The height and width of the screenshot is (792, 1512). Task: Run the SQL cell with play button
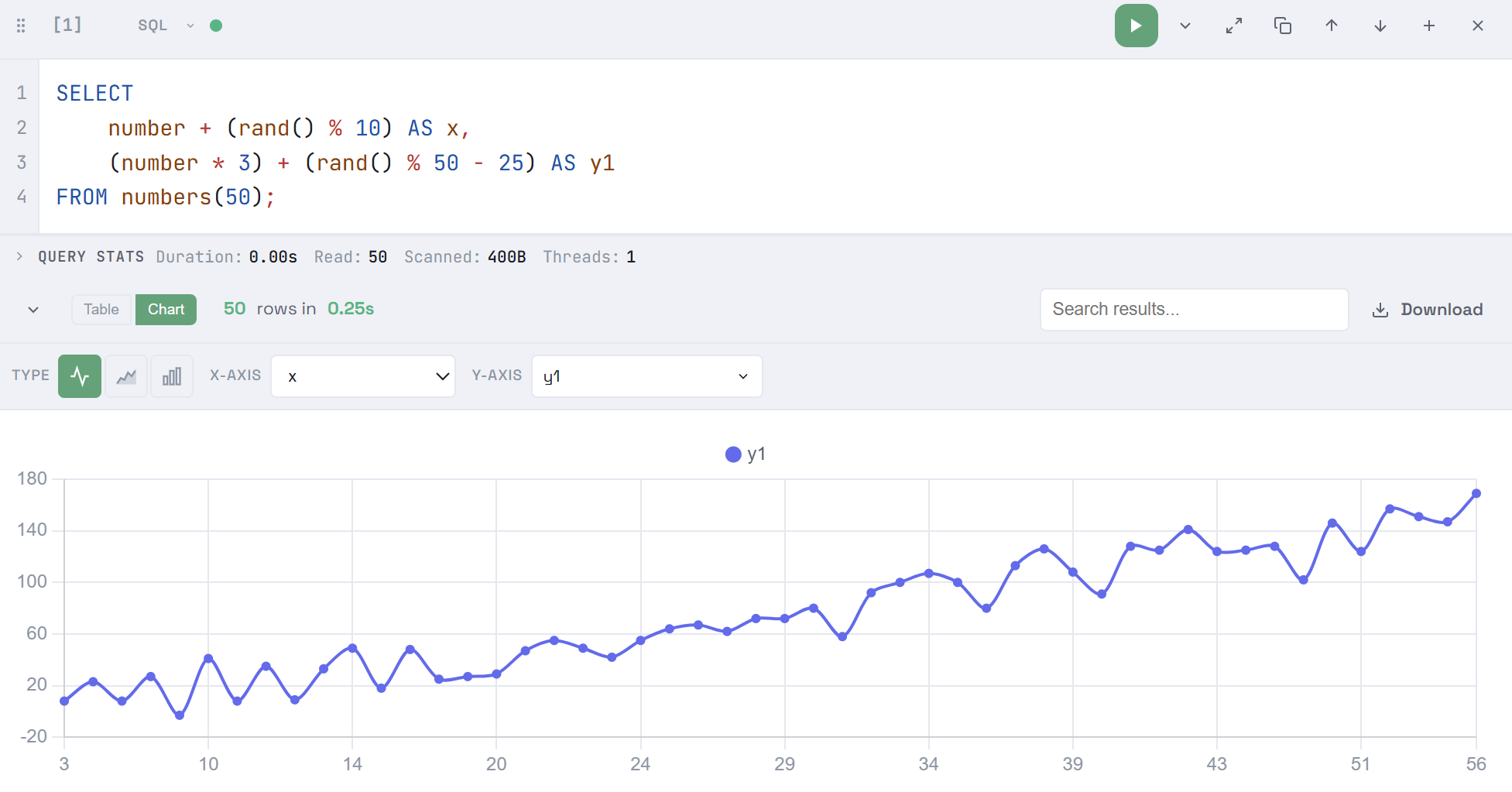pyautogui.click(x=1136, y=26)
